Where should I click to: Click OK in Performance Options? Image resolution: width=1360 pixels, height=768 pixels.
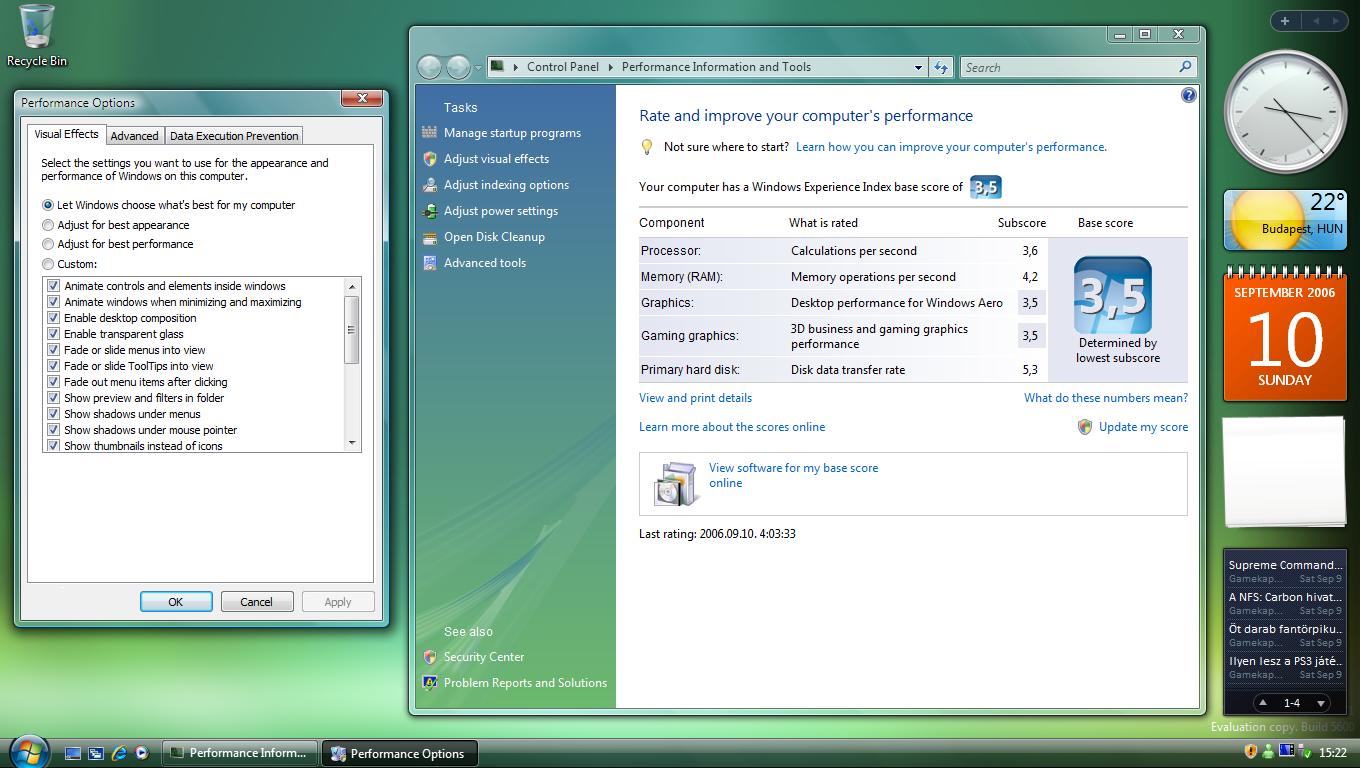[176, 601]
